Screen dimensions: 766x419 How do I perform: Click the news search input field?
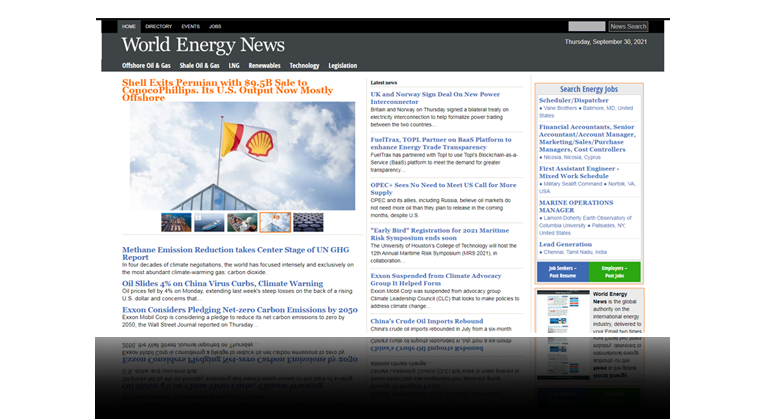pos(587,26)
